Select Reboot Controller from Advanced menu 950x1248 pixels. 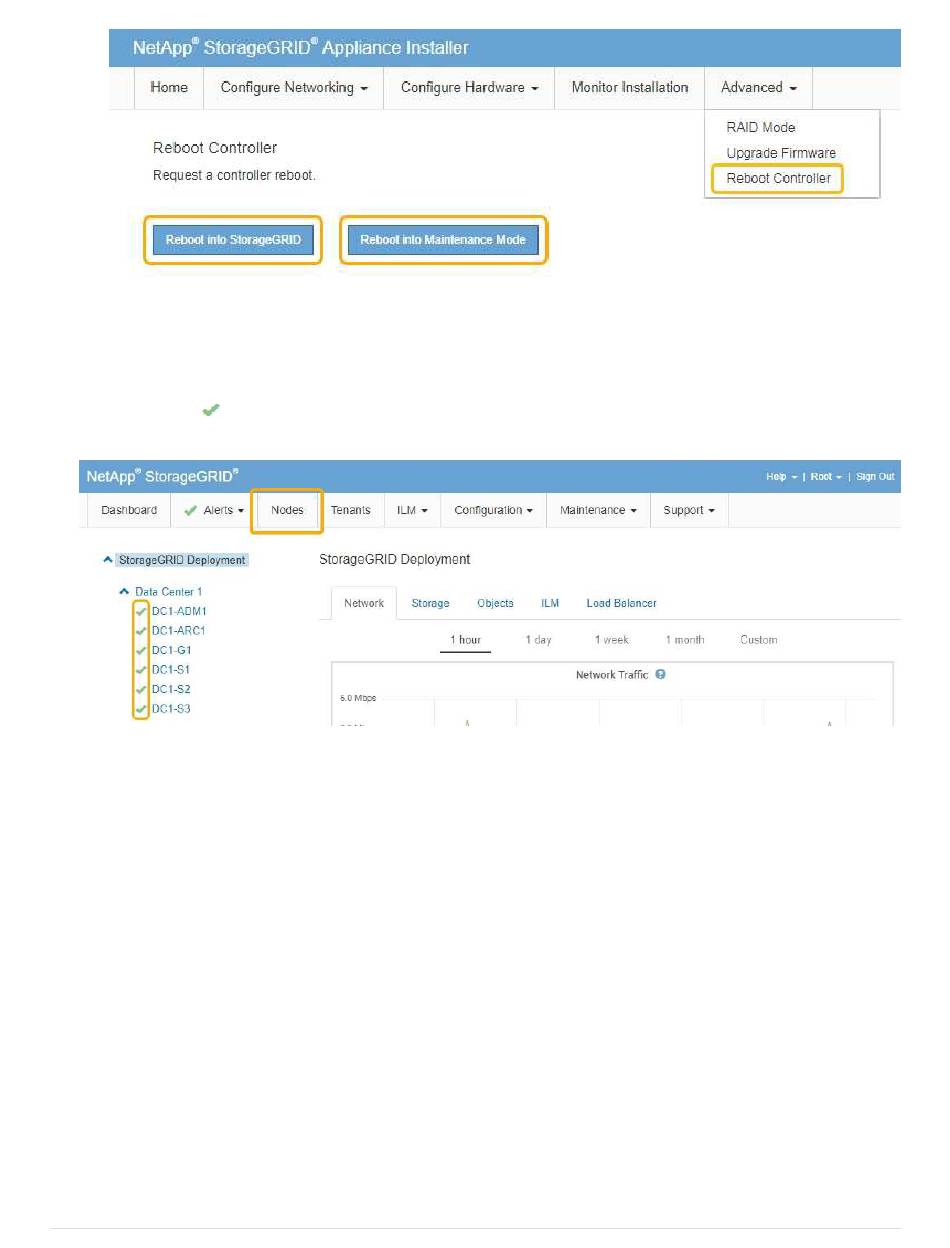(778, 179)
